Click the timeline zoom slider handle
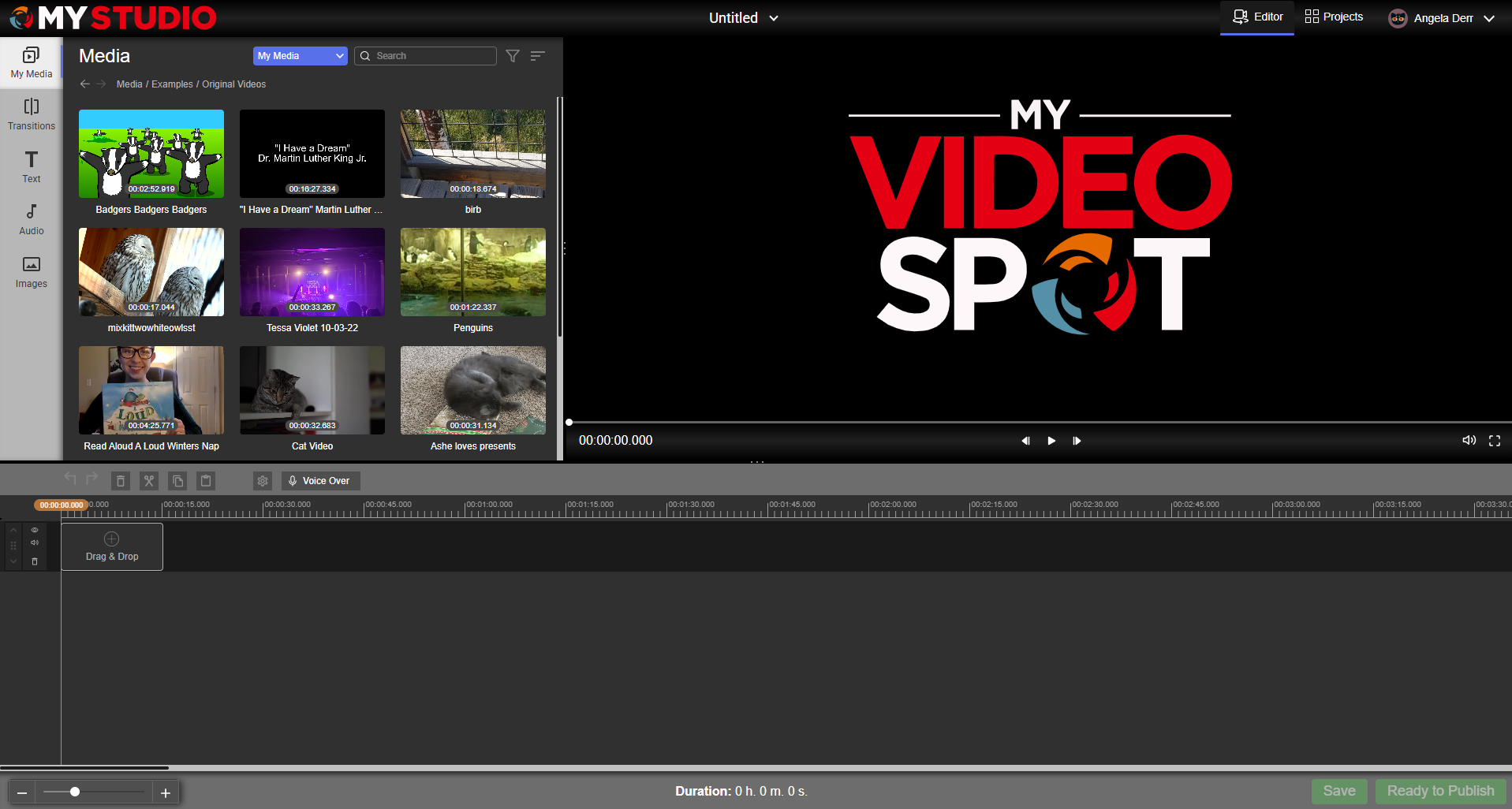 pyautogui.click(x=75, y=792)
